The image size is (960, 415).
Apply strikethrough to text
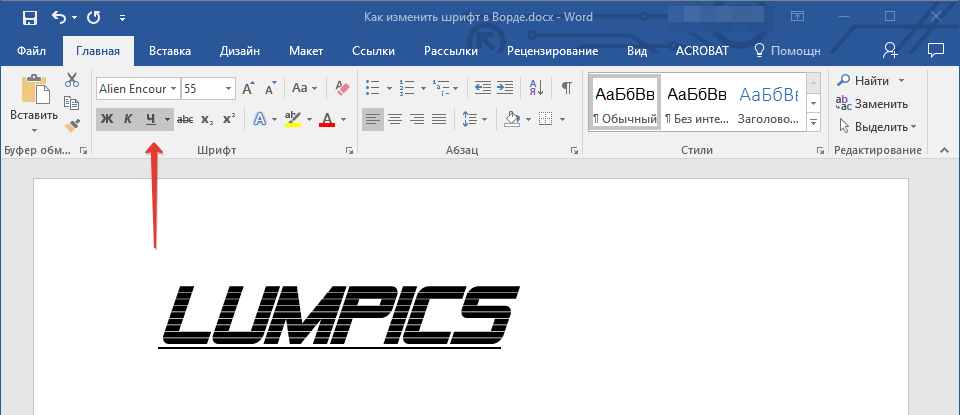pos(185,119)
